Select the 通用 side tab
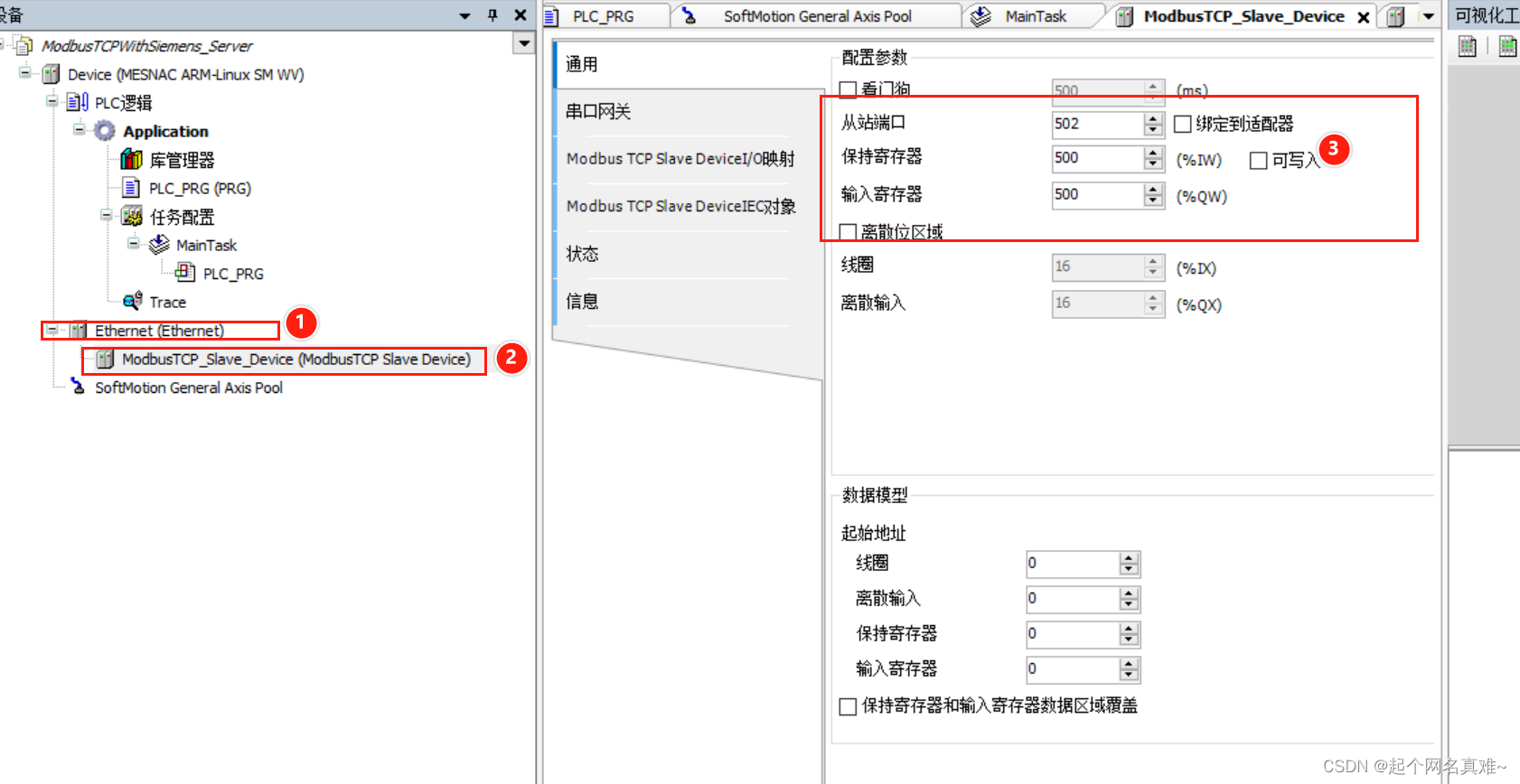The width and height of the screenshot is (1520, 784). pyautogui.click(x=689, y=64)
